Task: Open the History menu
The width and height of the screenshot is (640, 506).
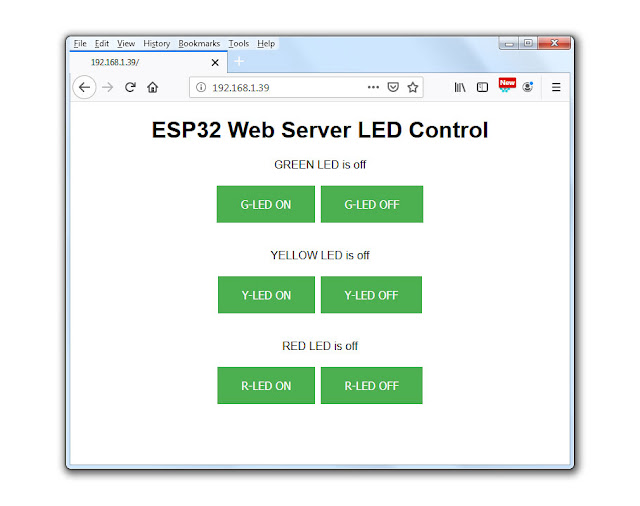Action: (x=156, y=43)
